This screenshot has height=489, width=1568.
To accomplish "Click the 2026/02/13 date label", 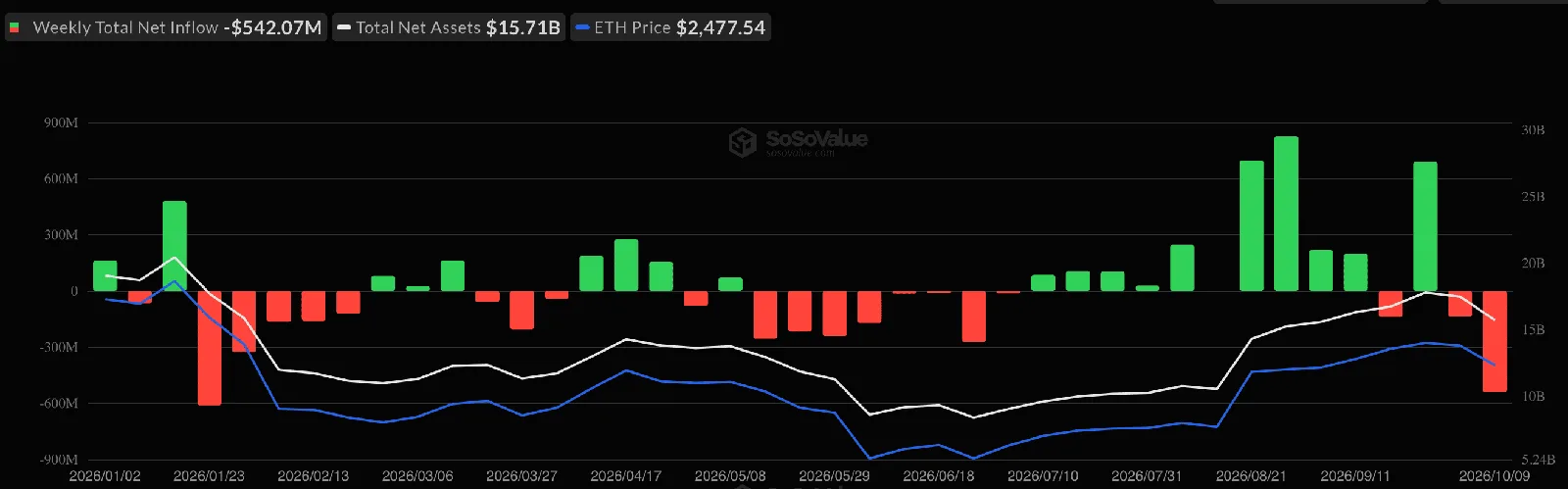I will point(314,476).
